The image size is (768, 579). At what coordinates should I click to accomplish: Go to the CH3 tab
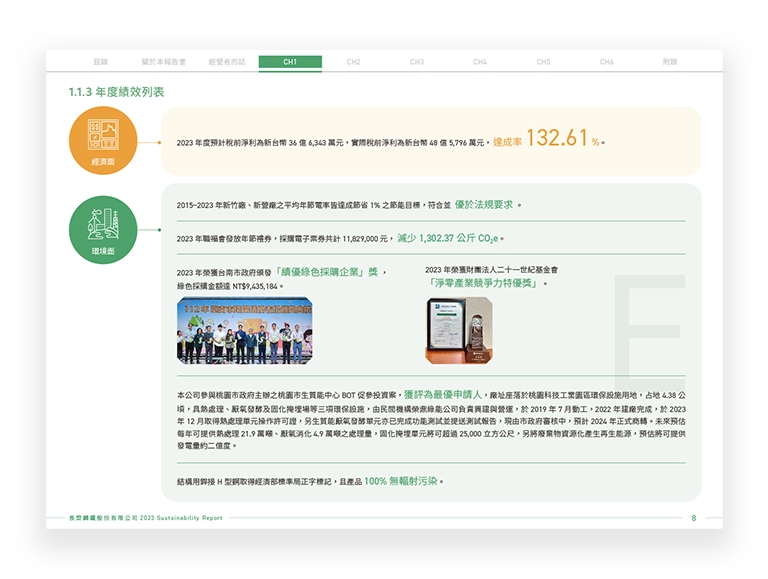click(417, 62)
